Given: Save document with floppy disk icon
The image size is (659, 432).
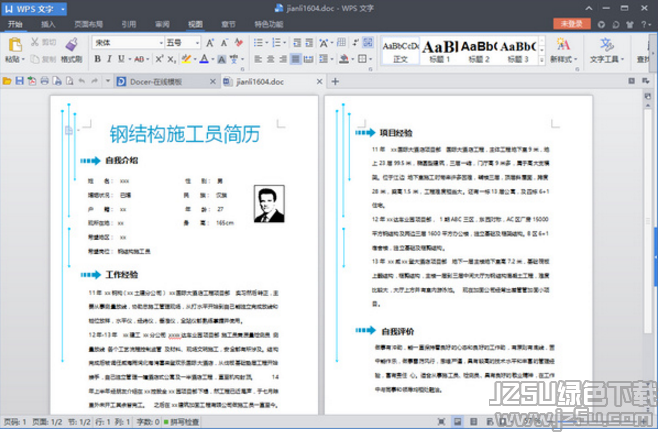Looking at the screenshot, I should 19,81.
